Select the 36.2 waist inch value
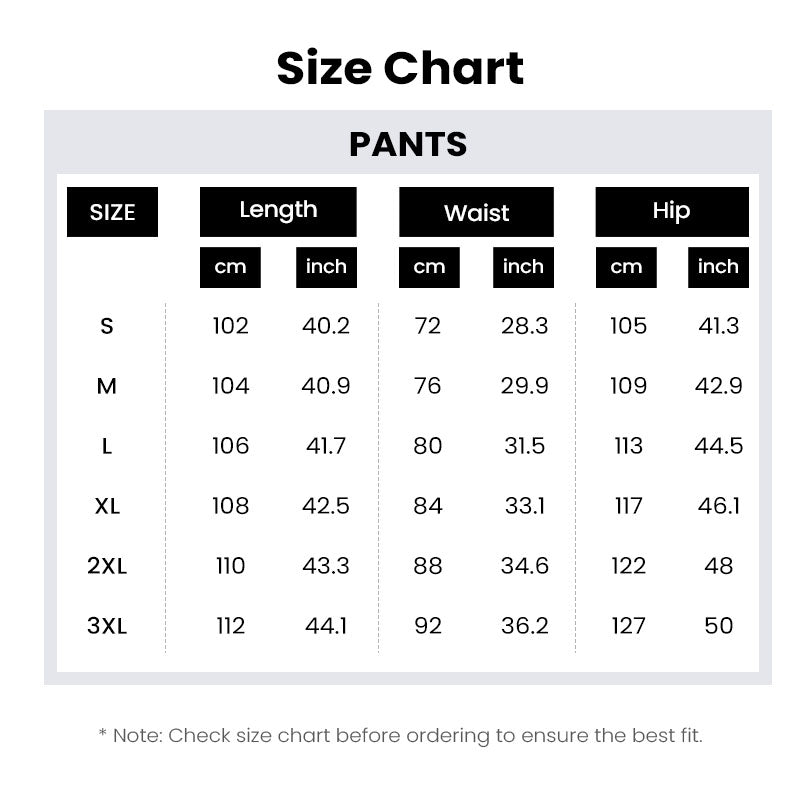 (x=525, y=626)
